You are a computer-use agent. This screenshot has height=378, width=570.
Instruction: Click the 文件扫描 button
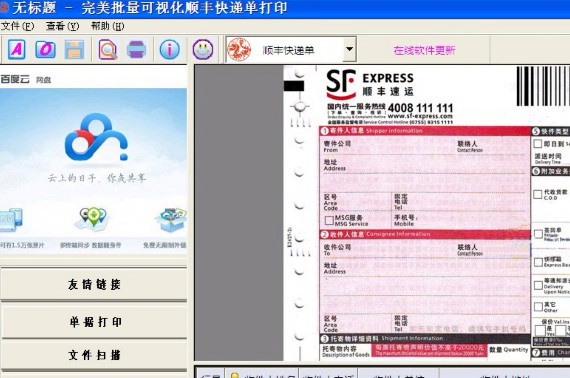click(95, 355)
